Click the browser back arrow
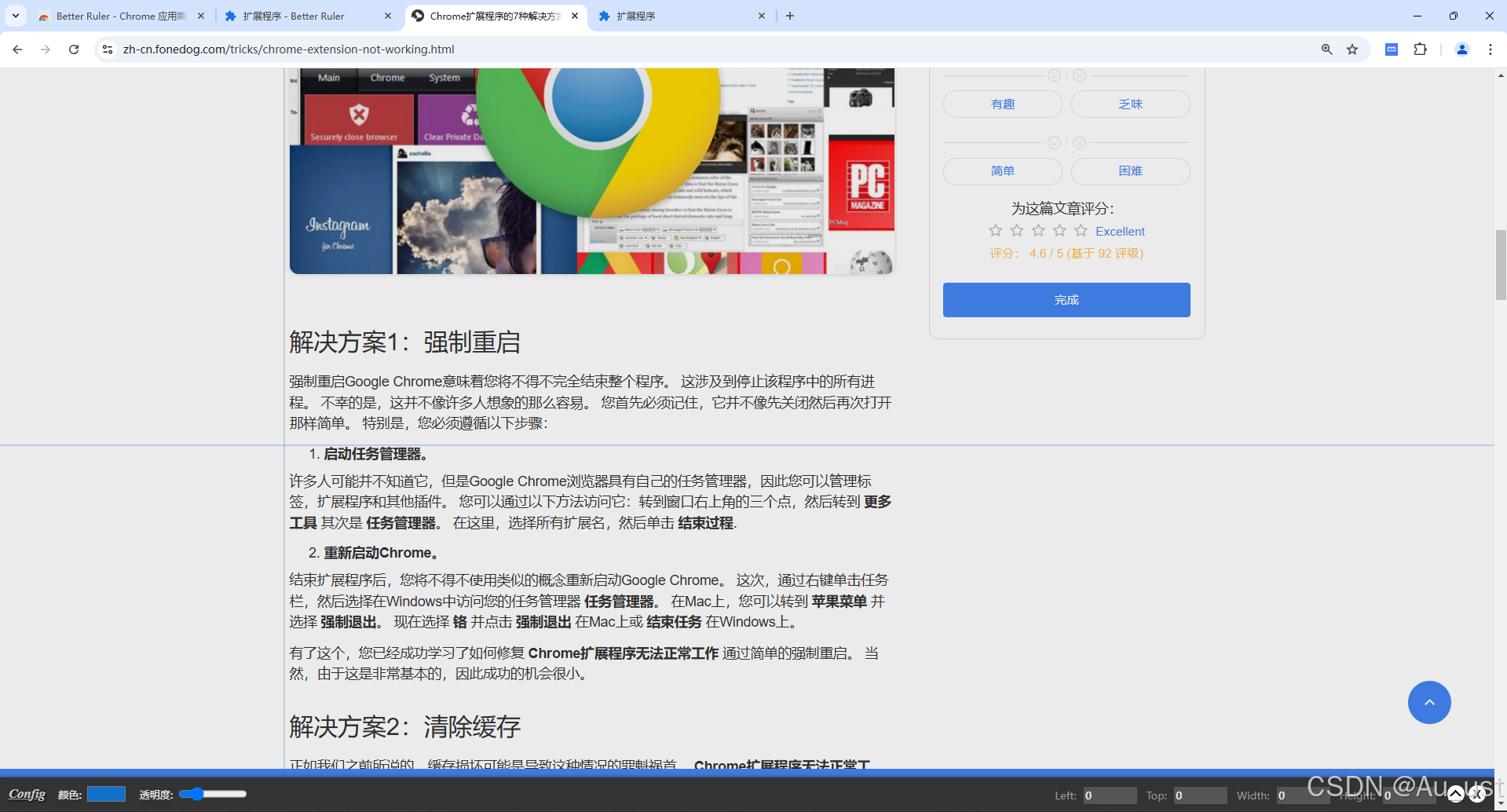This screenshot has width=1507, height=812. [17, 49]
